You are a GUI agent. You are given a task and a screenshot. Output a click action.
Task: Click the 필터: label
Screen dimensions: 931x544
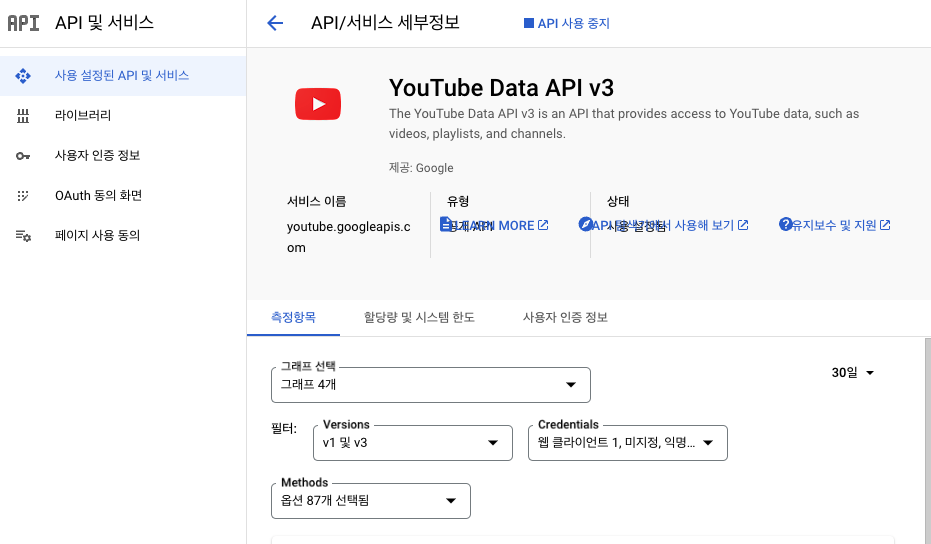point(284,428)
